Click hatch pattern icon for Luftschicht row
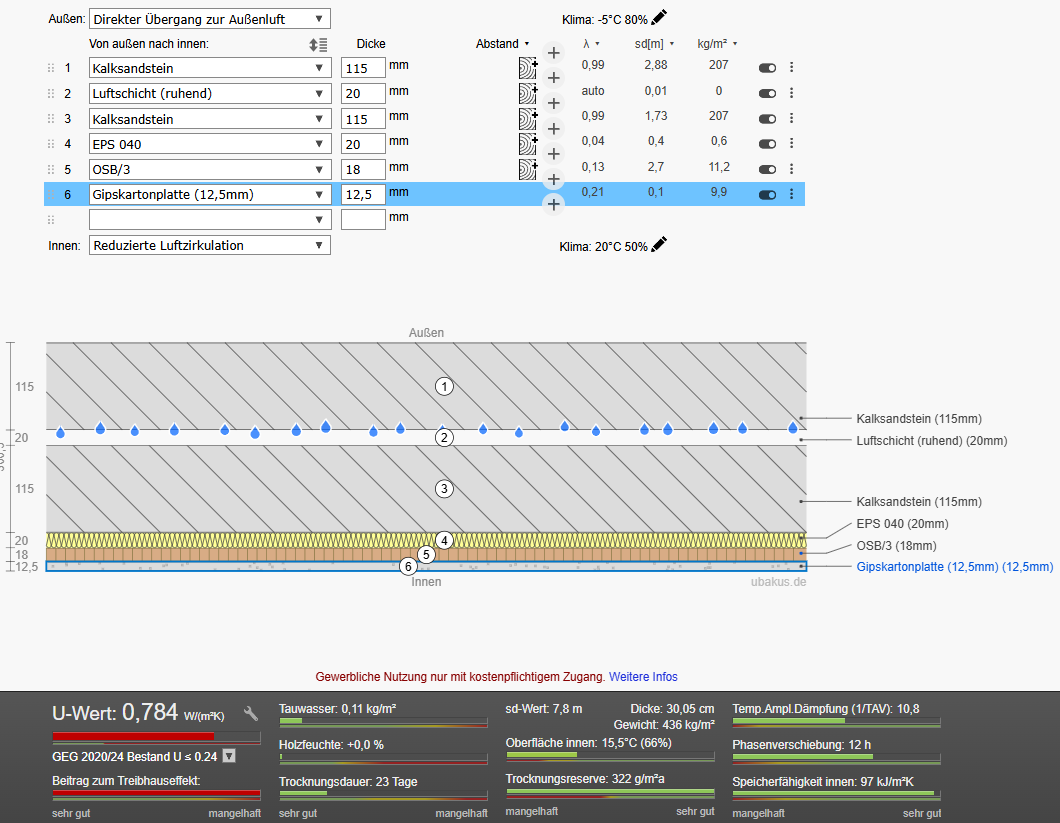The height and width of the screenshot is (823, 1060). pyautogui.click(x=527, y=93)
